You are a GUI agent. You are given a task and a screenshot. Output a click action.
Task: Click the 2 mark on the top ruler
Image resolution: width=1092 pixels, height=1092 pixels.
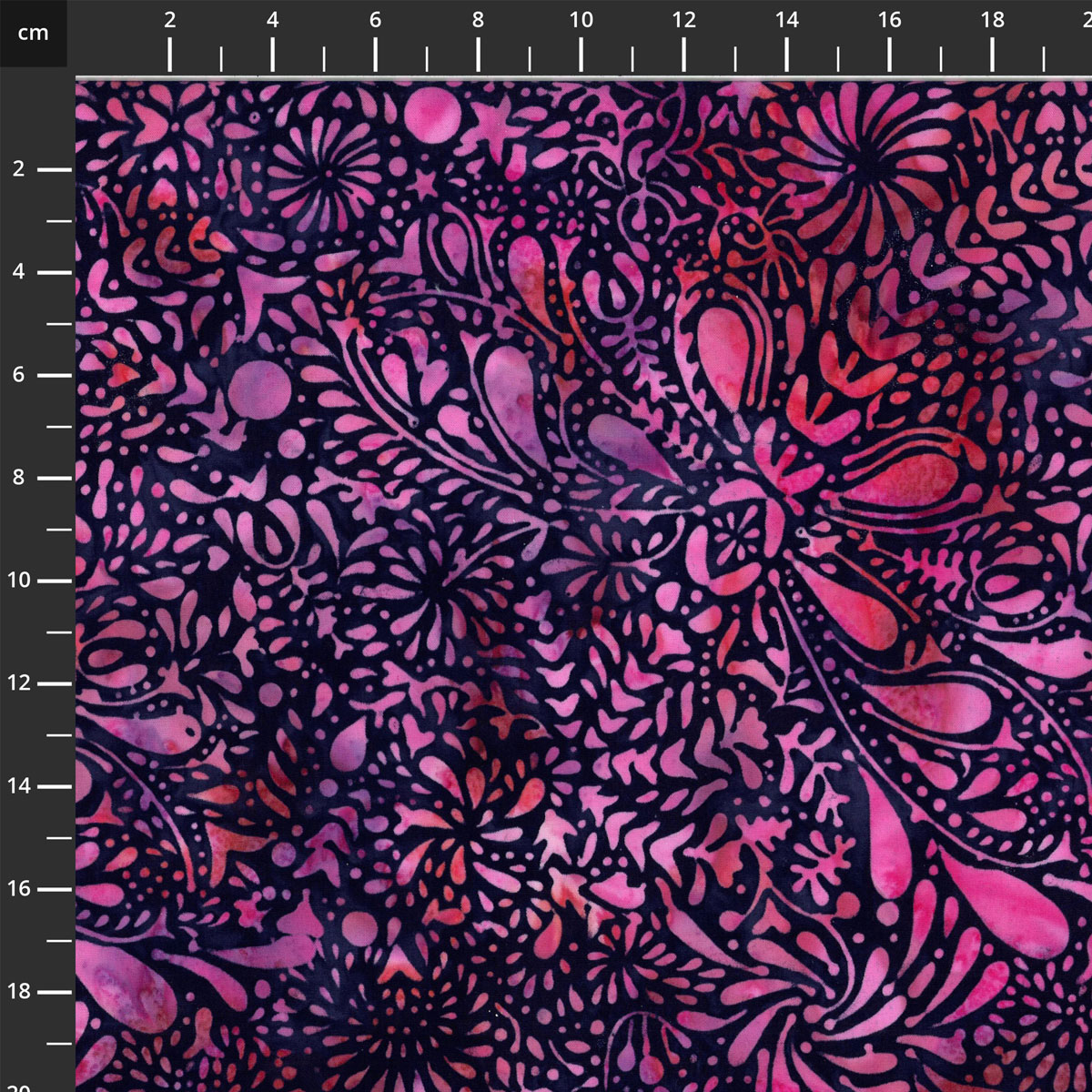point(170,21)
